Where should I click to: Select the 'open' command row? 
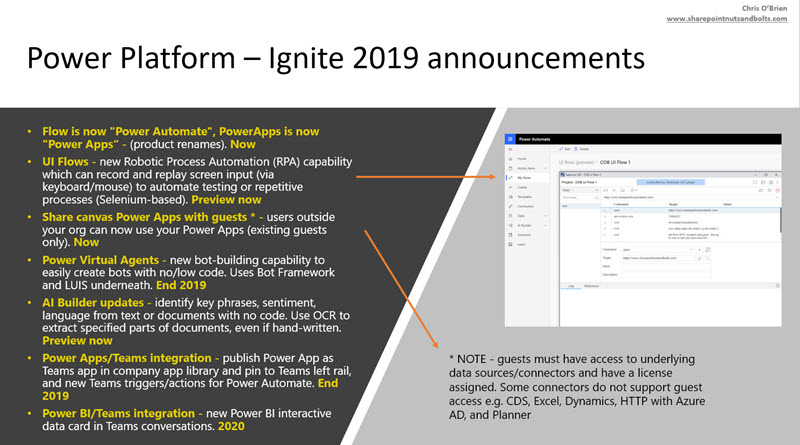690,210
